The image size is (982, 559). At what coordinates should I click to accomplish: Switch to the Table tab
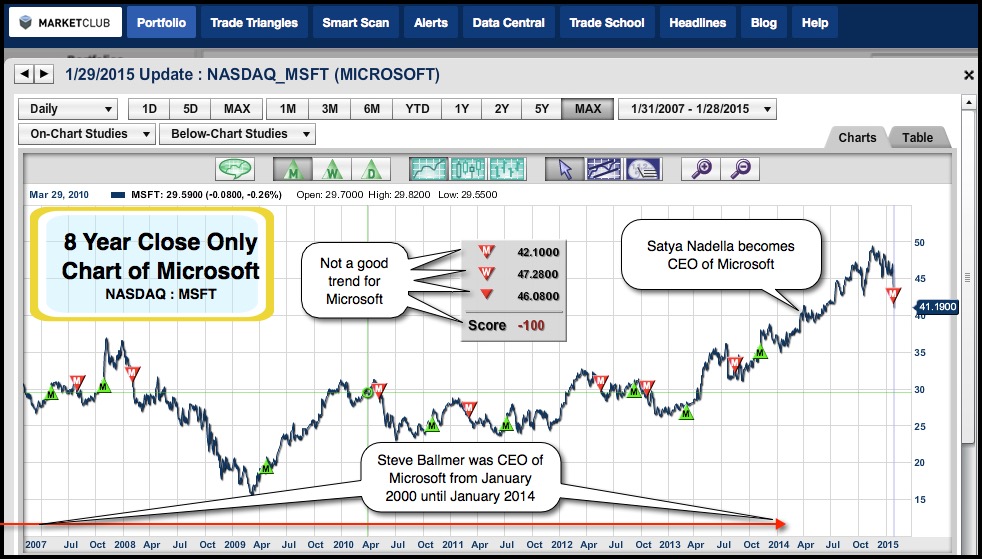click(x=917, y=137)
